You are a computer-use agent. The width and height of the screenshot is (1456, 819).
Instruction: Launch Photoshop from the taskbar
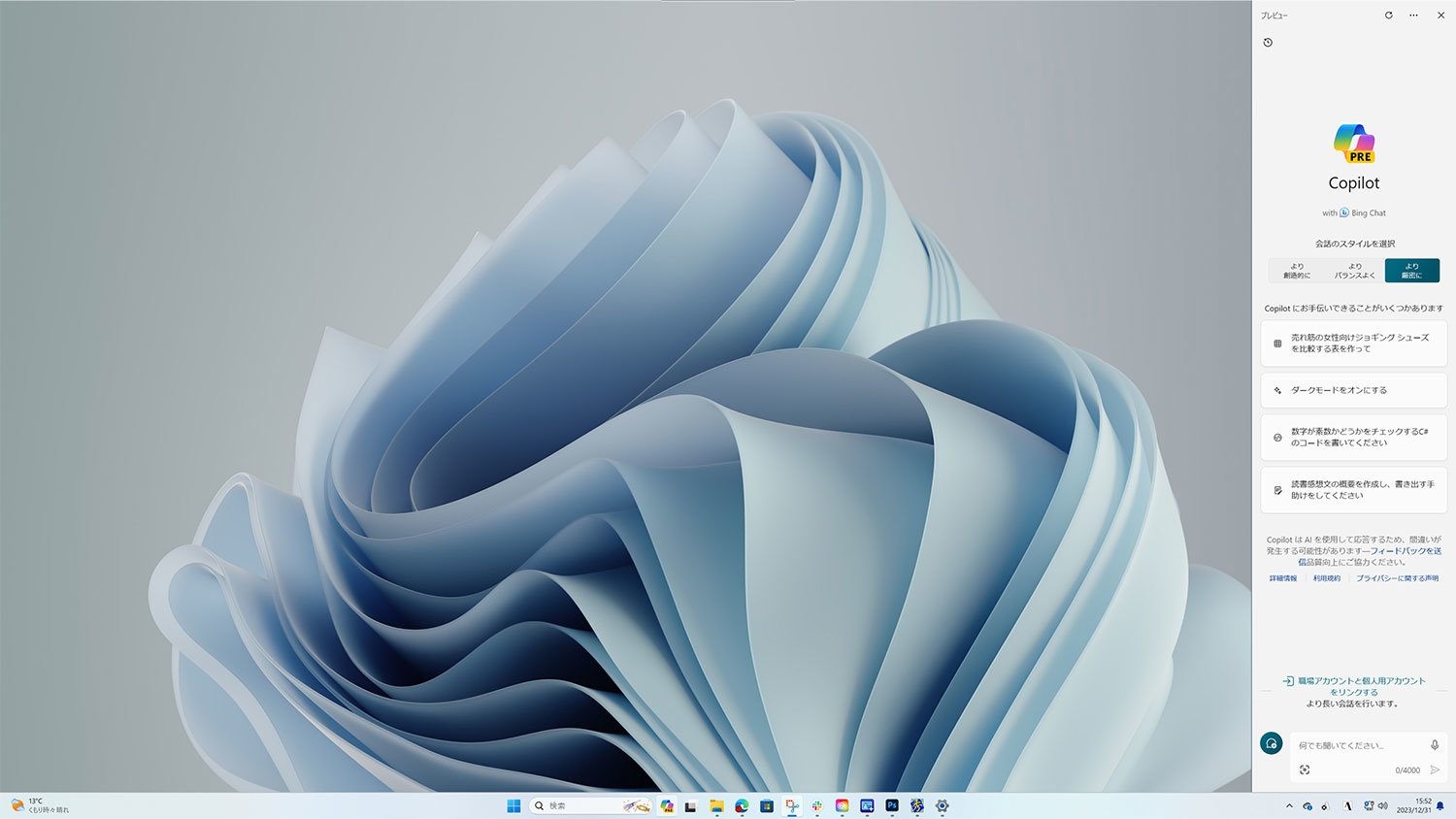coord(891,805)
